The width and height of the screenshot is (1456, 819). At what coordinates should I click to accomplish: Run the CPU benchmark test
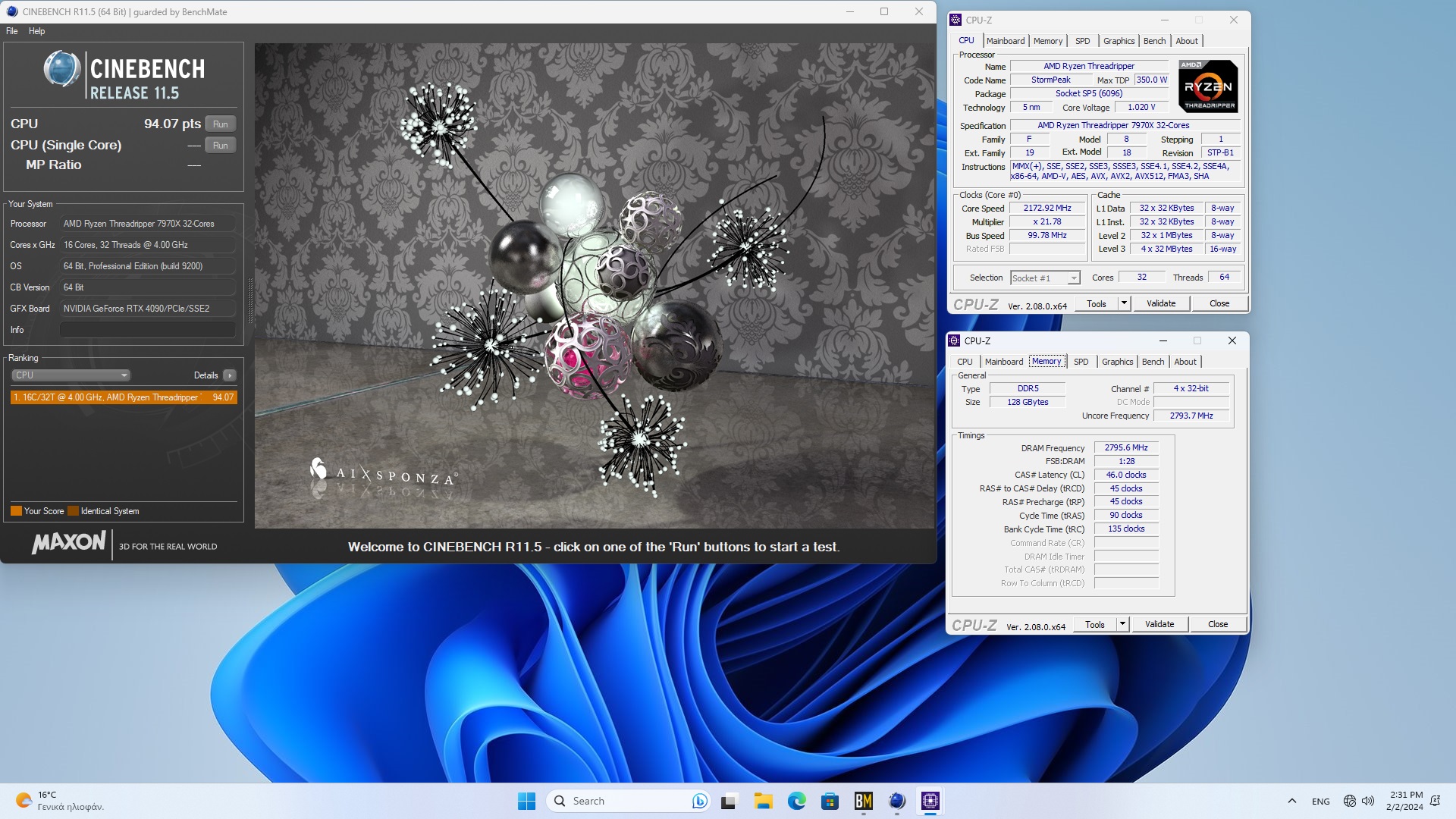tap(221, 124)
